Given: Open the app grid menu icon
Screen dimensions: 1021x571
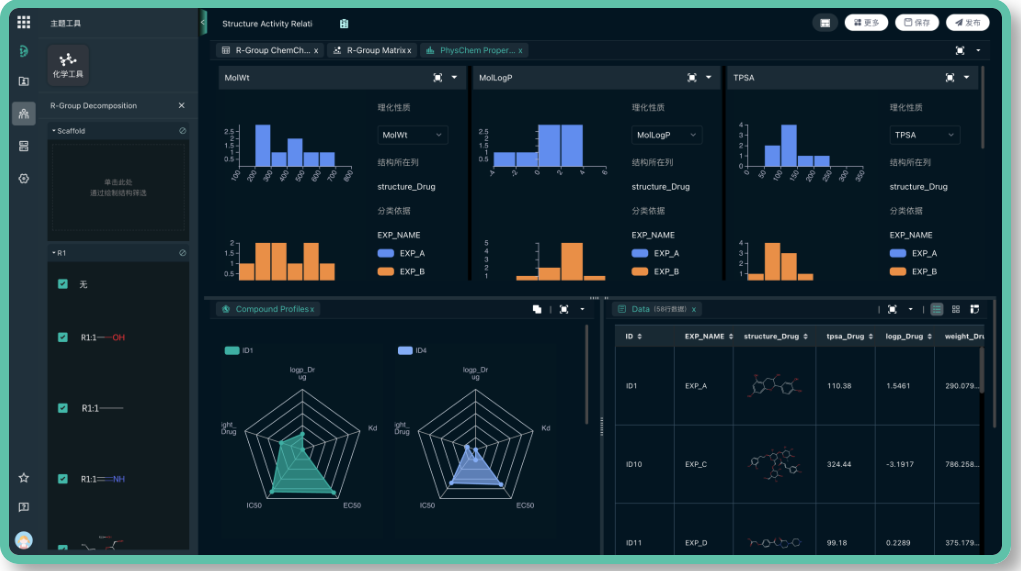Looking at the screenshot, I should click(24, 22).
